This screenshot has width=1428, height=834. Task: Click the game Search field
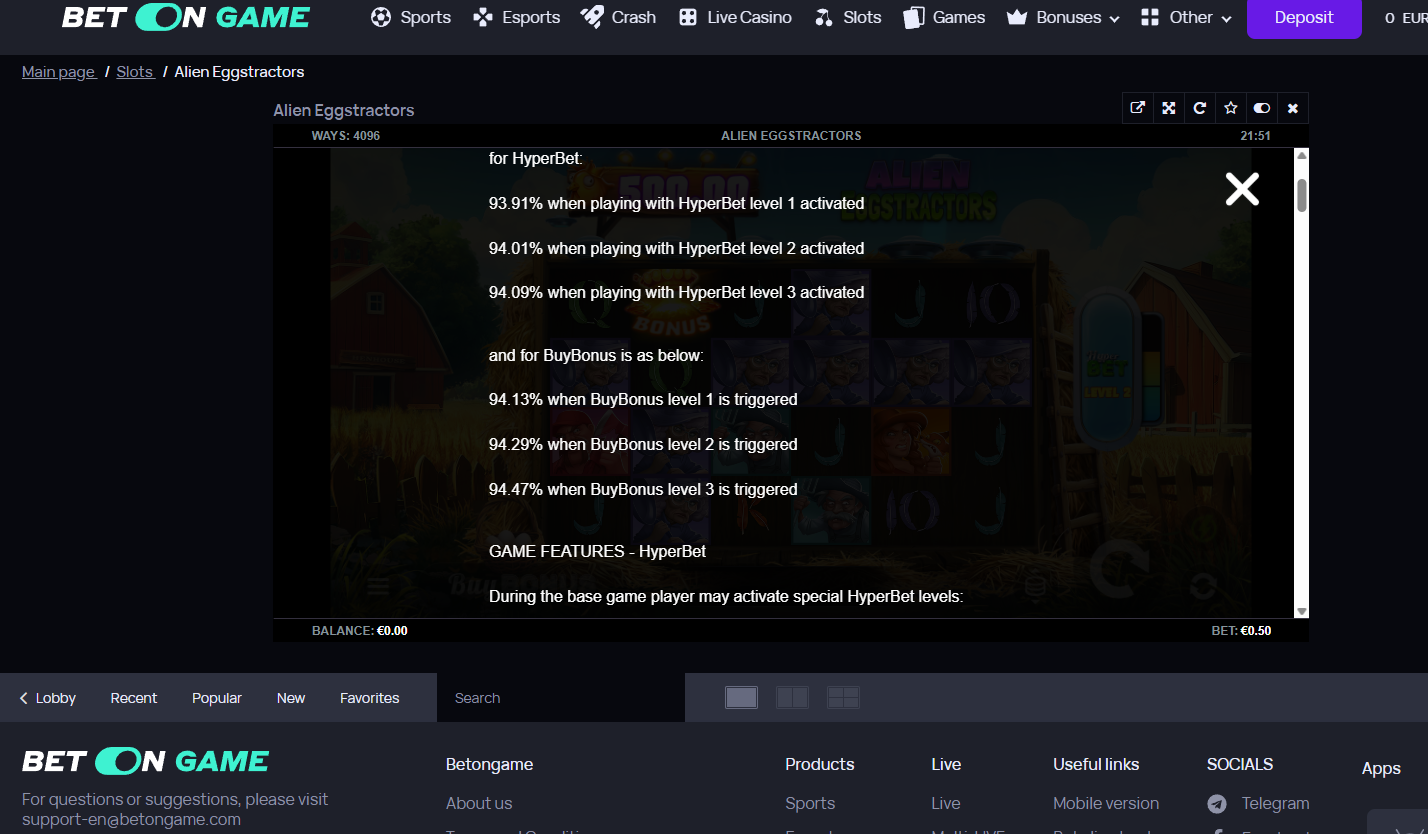coord(560,698)
